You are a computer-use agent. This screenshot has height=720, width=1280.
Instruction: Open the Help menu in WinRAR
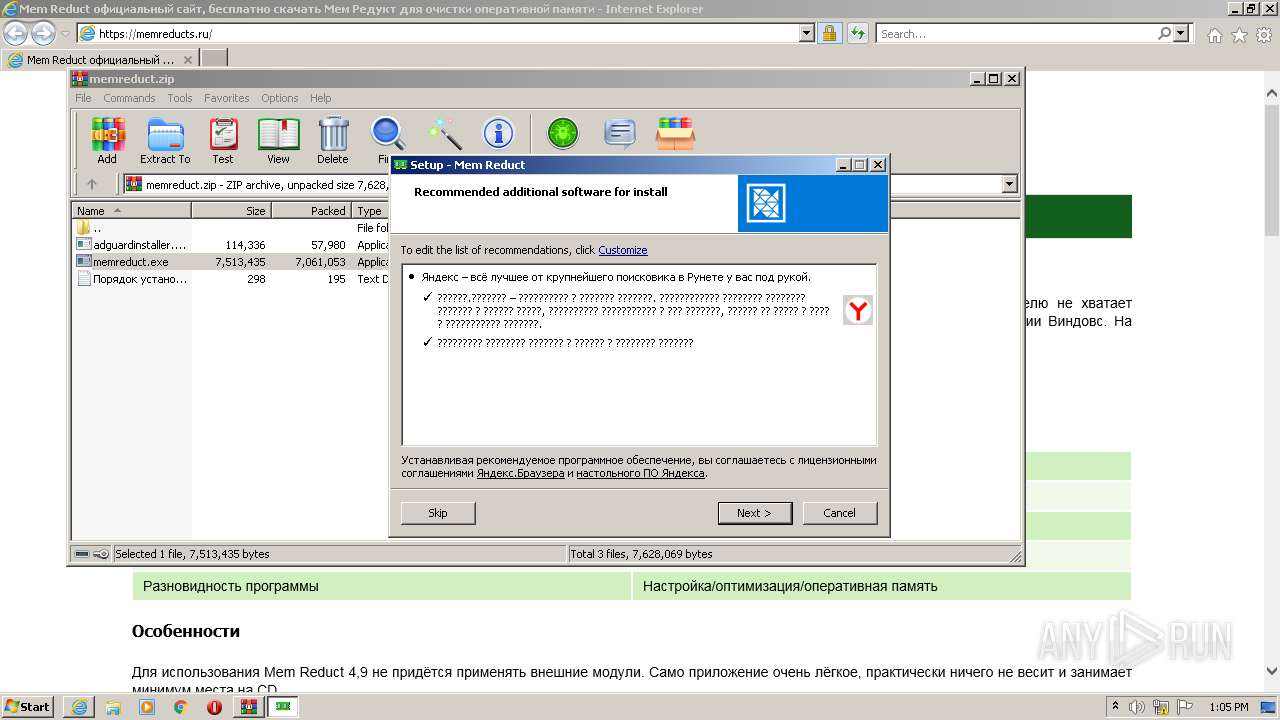320,98
